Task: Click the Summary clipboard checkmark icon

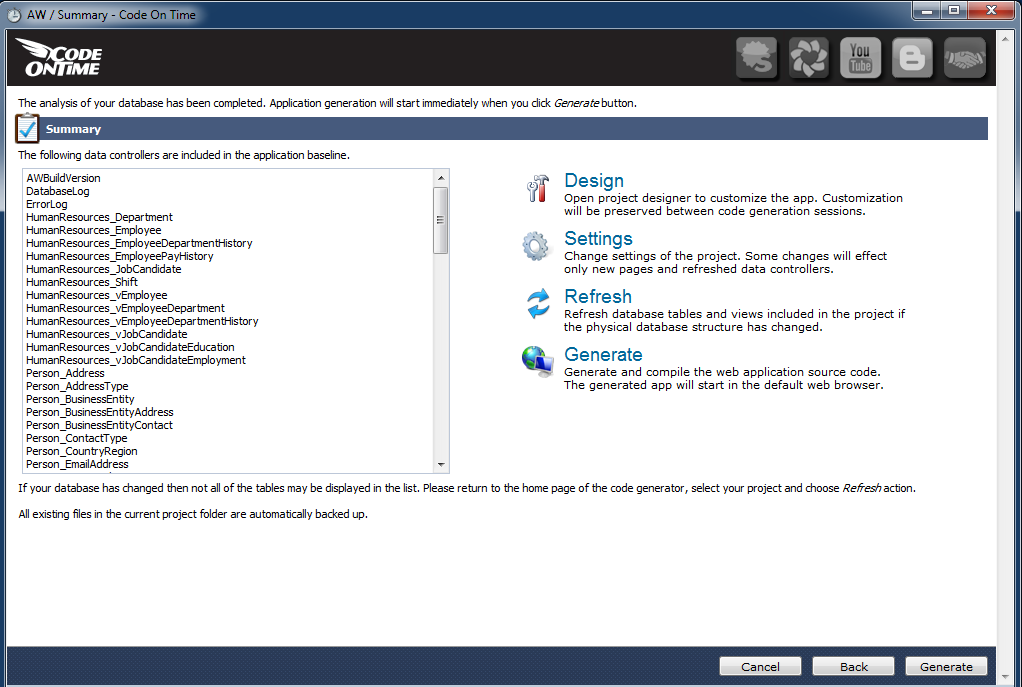Action: pos(27,128)
